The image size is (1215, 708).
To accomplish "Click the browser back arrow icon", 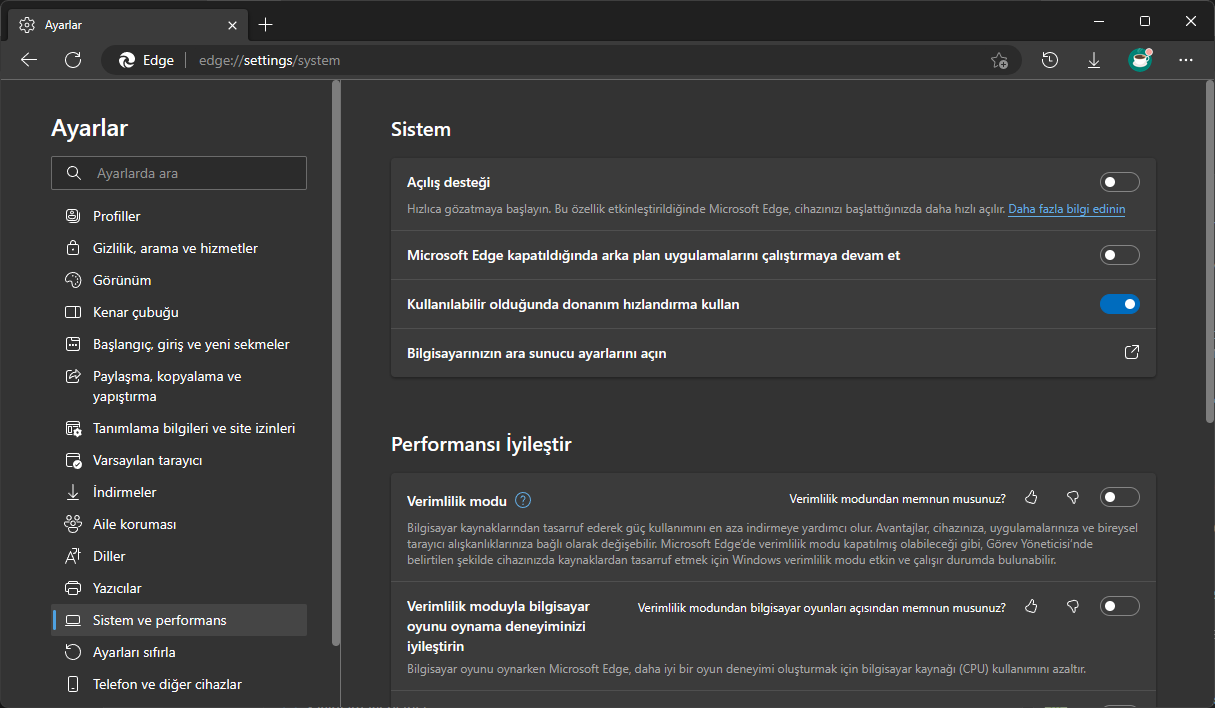I will point(29,60).
